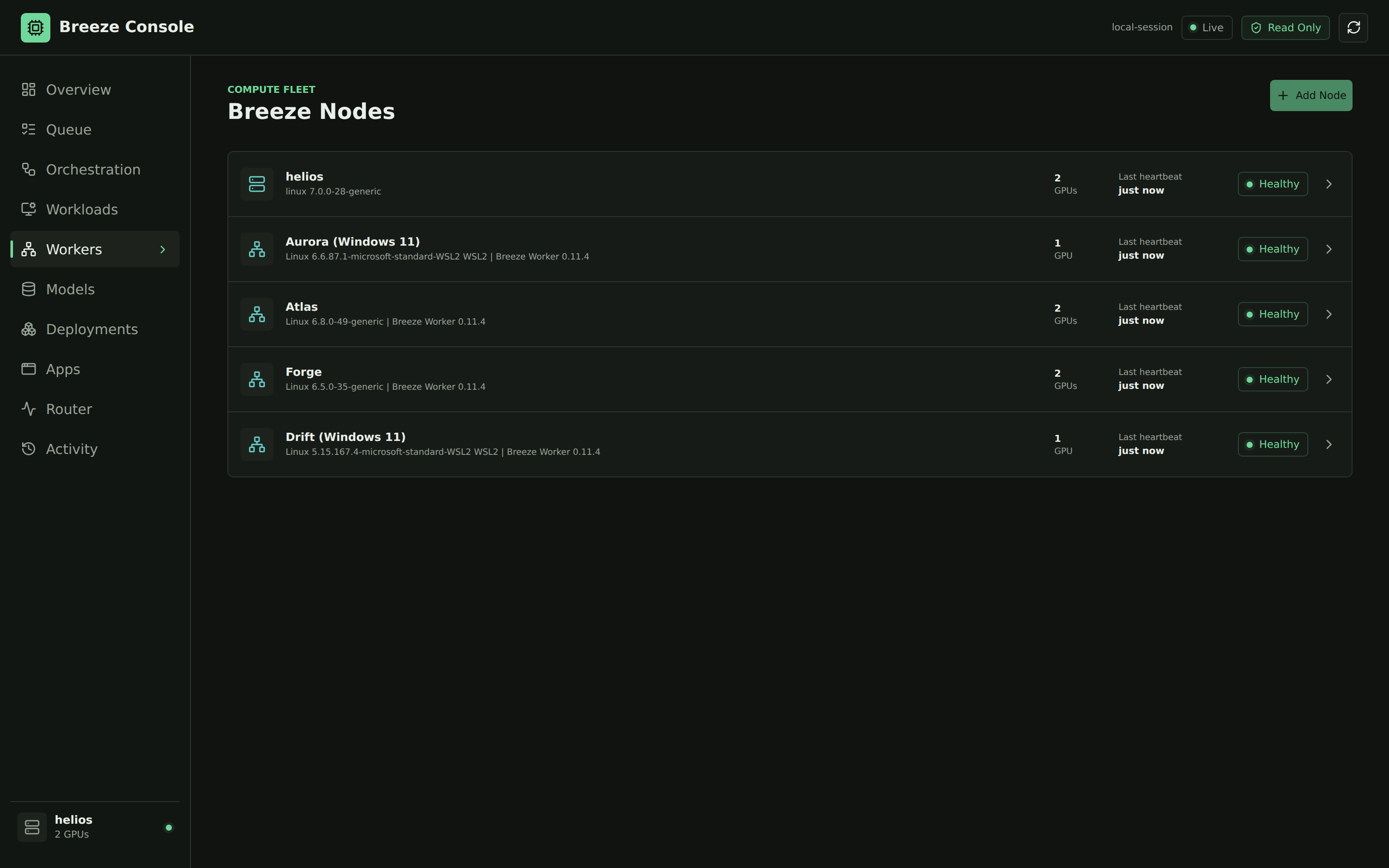
Task: Click the Router pulse icon in the sidebar
Action: 29,409
